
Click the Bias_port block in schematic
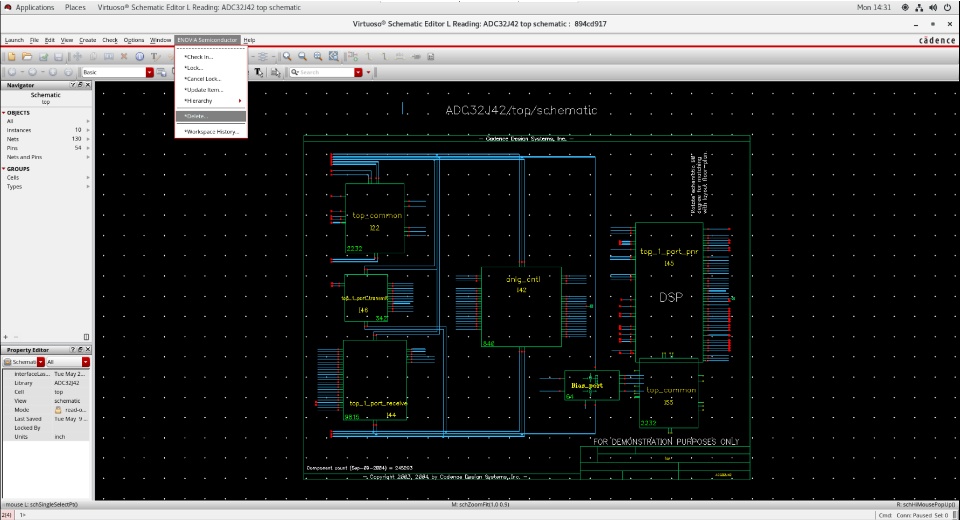[x=591, y=386]
